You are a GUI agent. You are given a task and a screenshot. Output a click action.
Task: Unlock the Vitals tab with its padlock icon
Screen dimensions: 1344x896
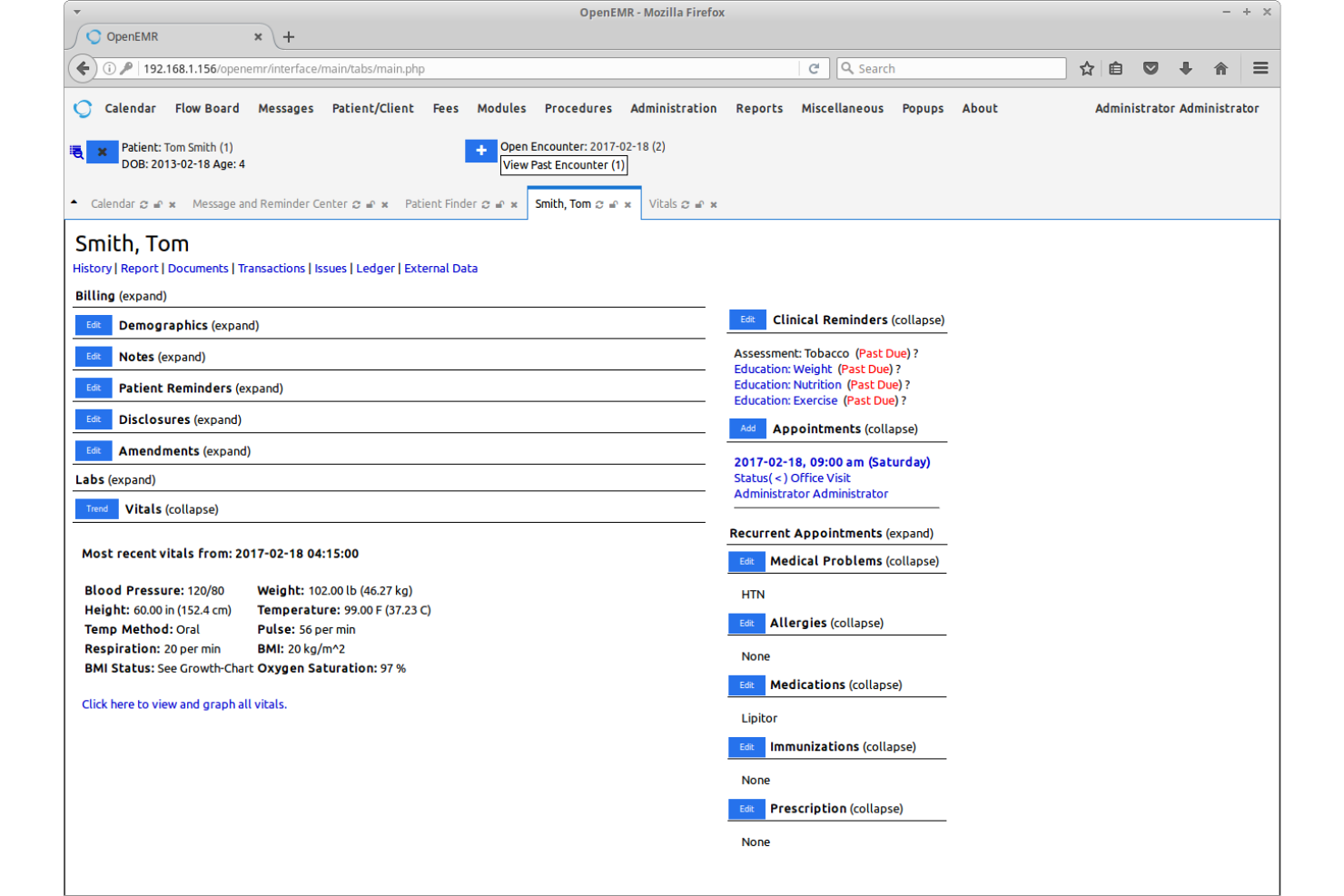698,204
